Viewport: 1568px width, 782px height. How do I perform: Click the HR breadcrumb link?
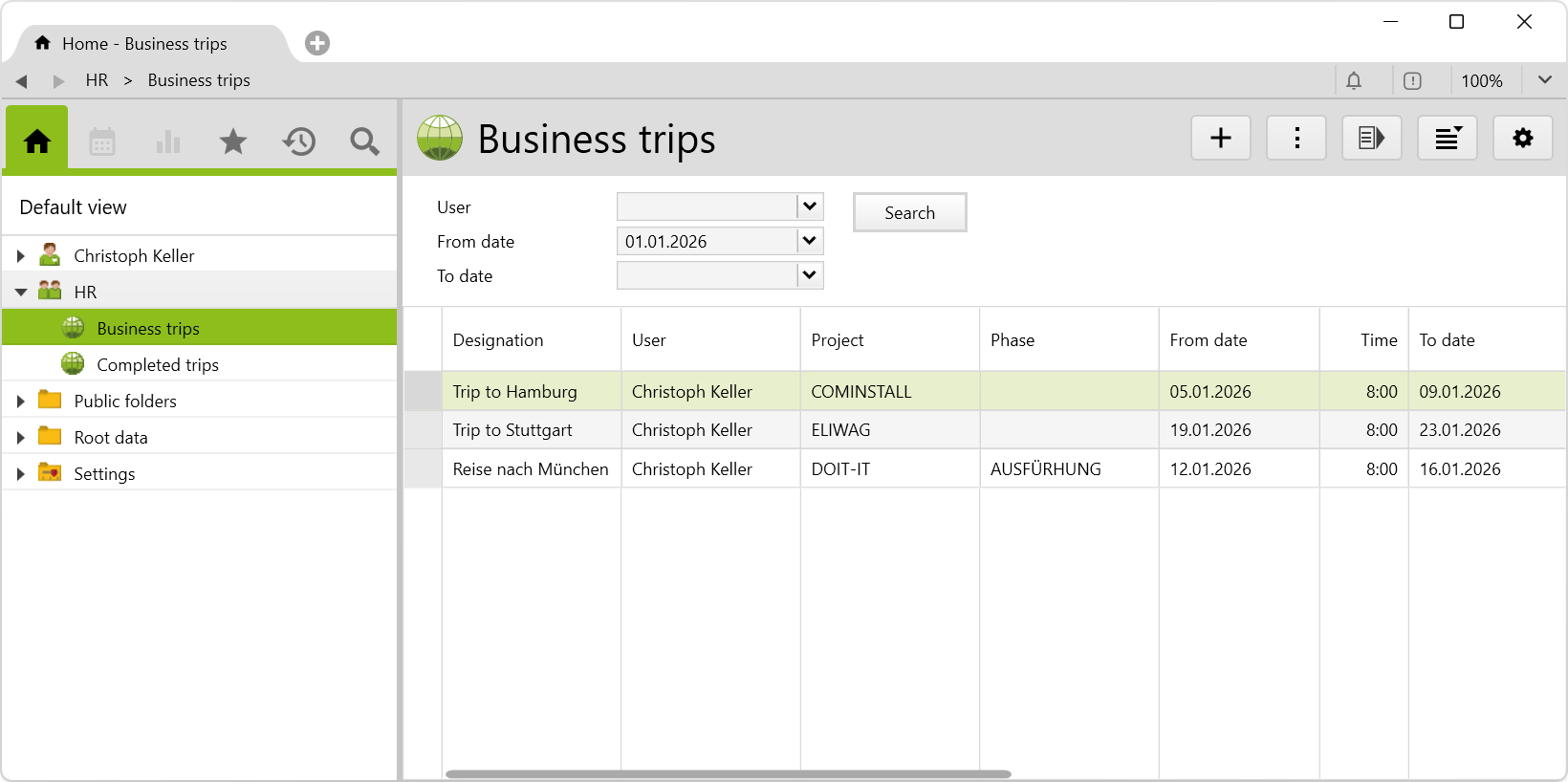[97, 80]
